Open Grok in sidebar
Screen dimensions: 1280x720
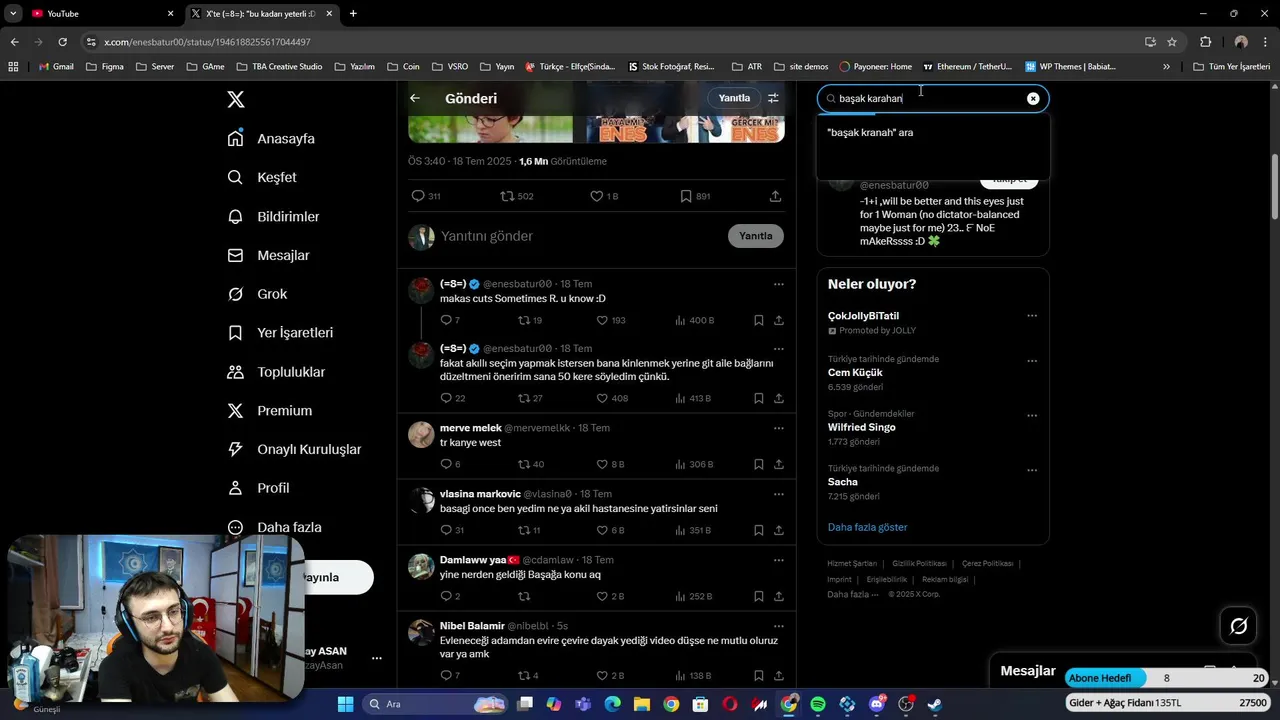[258, 294]
